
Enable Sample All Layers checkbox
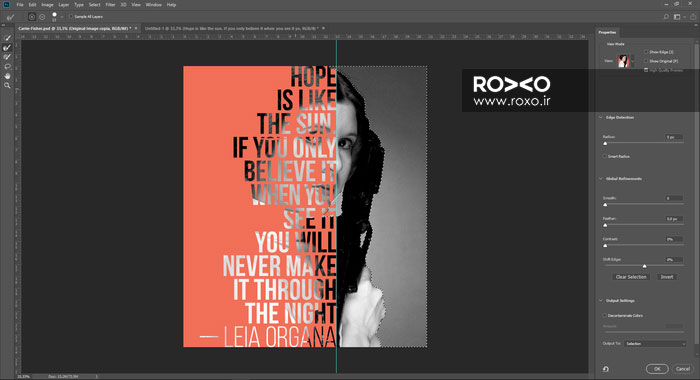[x=71, y=17]
